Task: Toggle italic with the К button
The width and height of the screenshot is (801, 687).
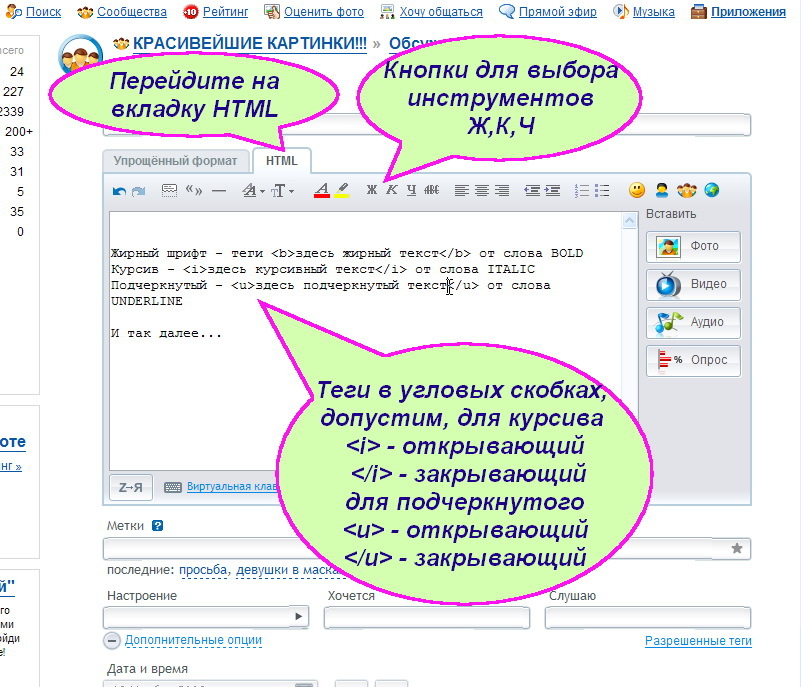Action: 392,190
